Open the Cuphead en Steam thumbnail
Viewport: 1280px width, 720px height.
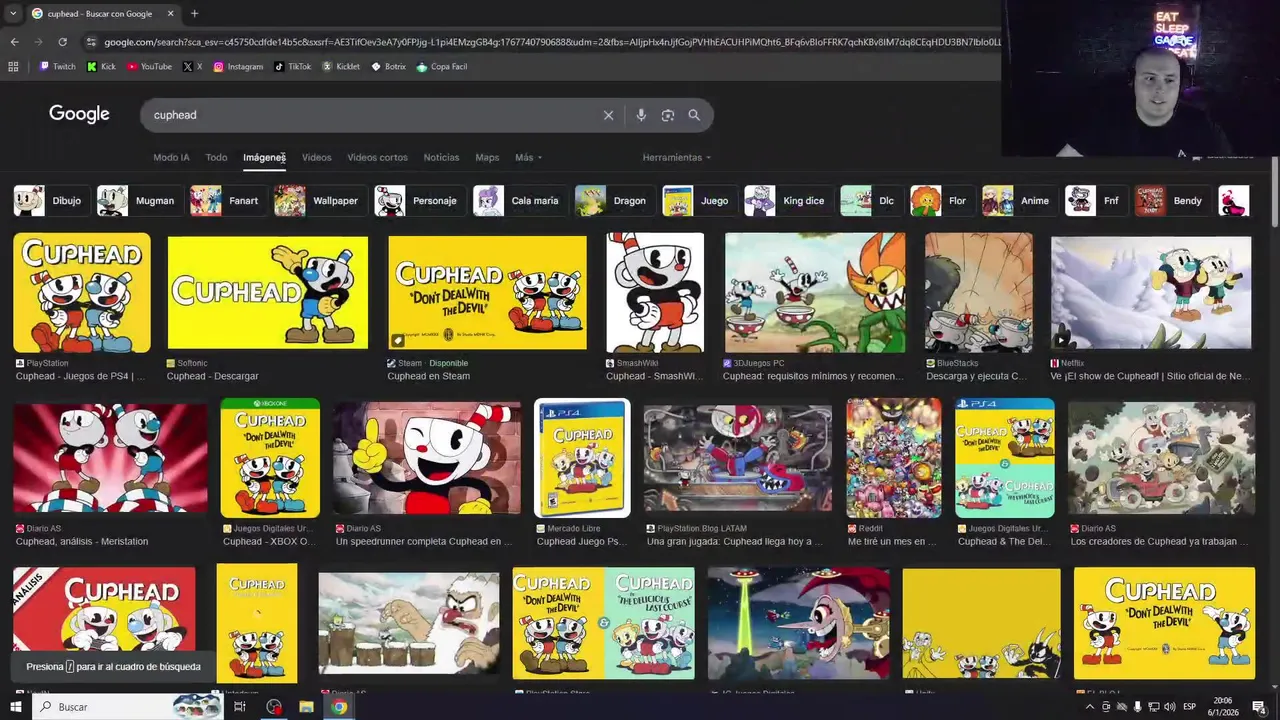click(487, 293)
